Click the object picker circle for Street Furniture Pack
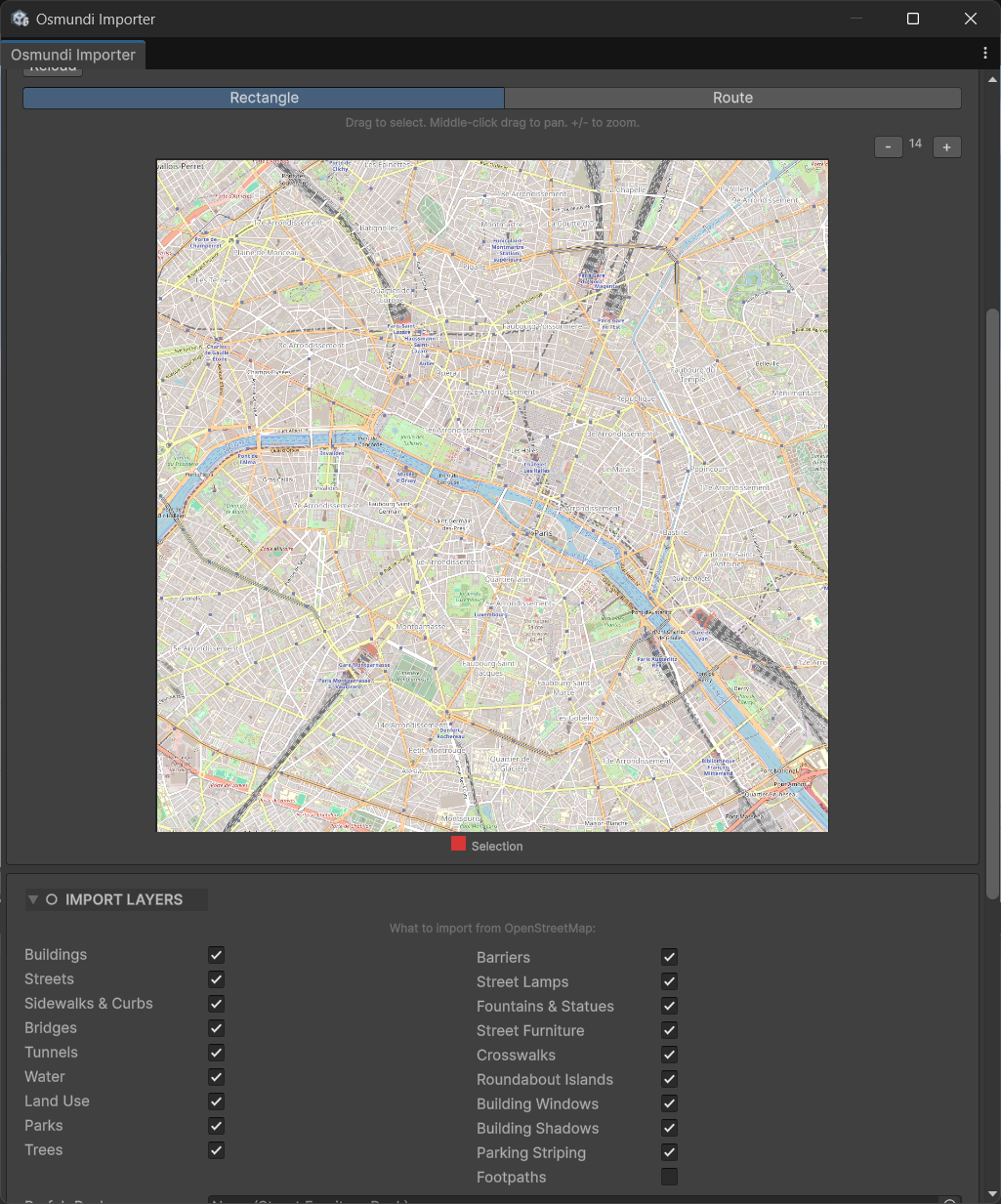The height and width of the screenshot is (1204, 1001). click(948, 1201)
